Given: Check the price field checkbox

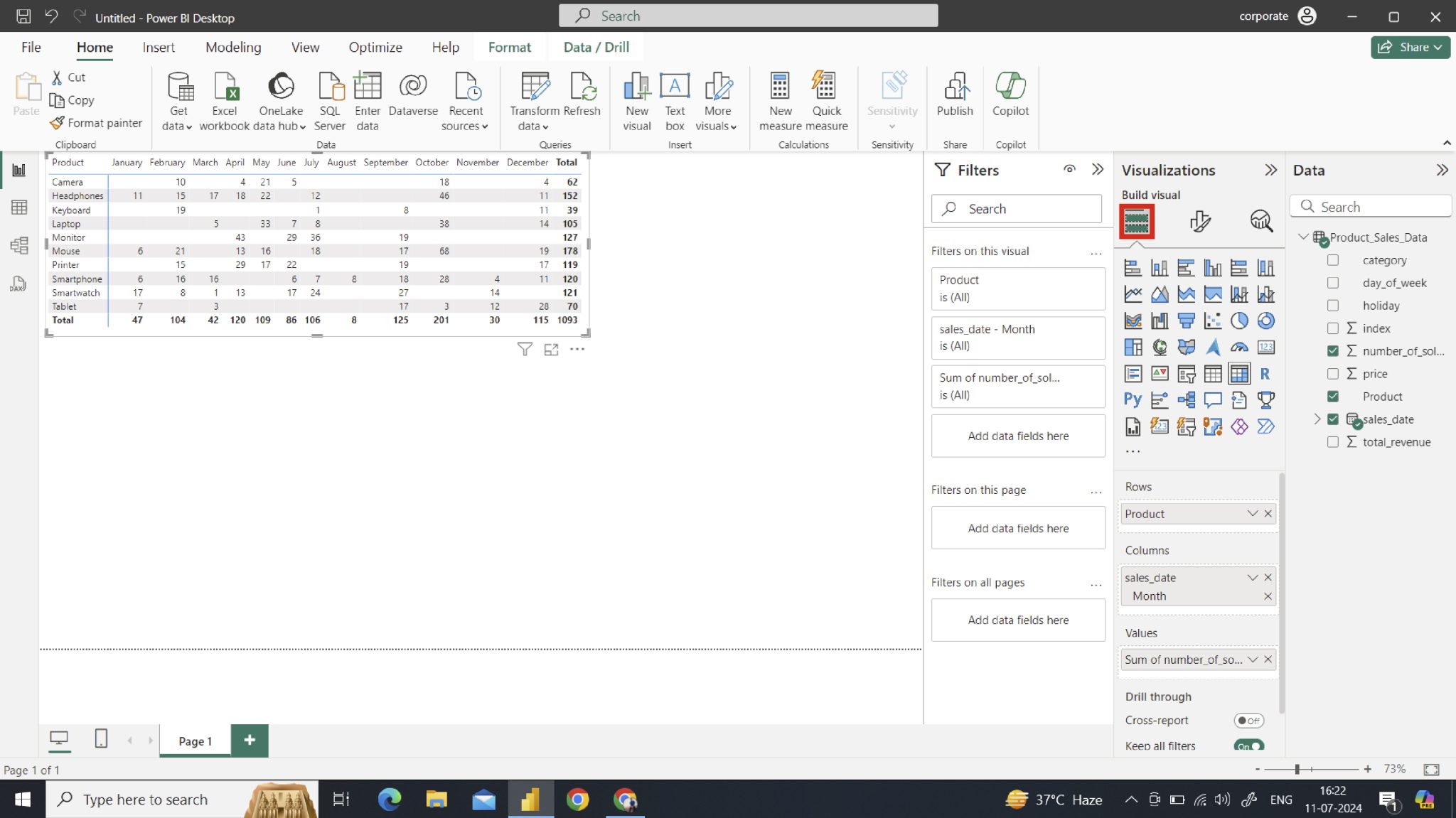Looking at the screenshot, I should [1334, 373].
